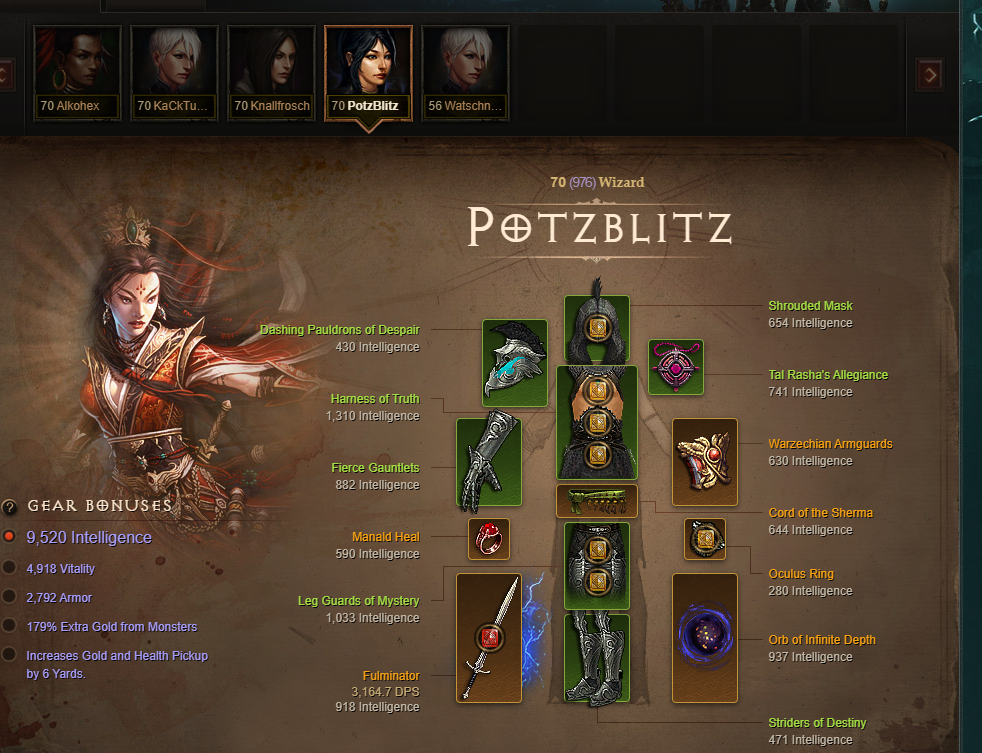Select the 4,918 Vitality radio bullet

point(9,568)
